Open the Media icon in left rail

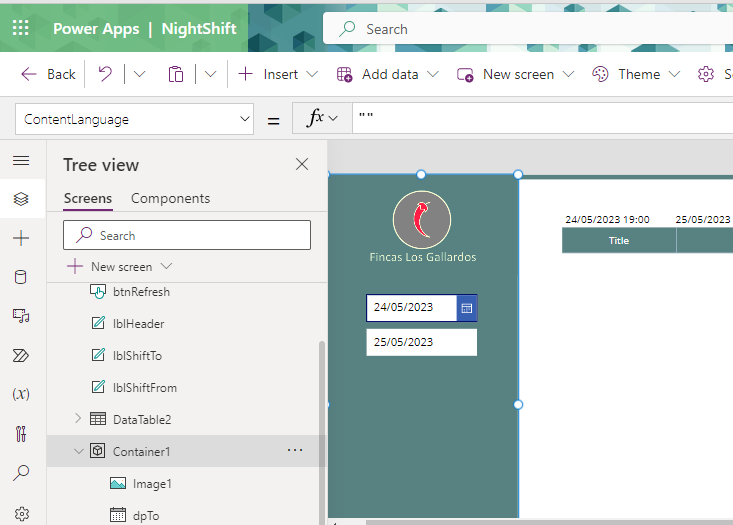(21, 316)
